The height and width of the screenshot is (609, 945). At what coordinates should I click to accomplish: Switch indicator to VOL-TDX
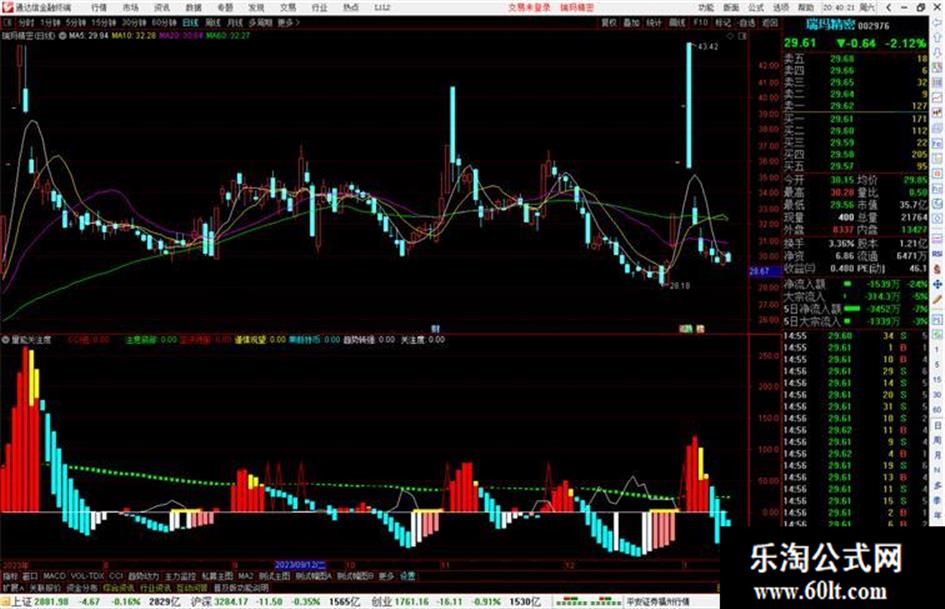coord(87,576)
